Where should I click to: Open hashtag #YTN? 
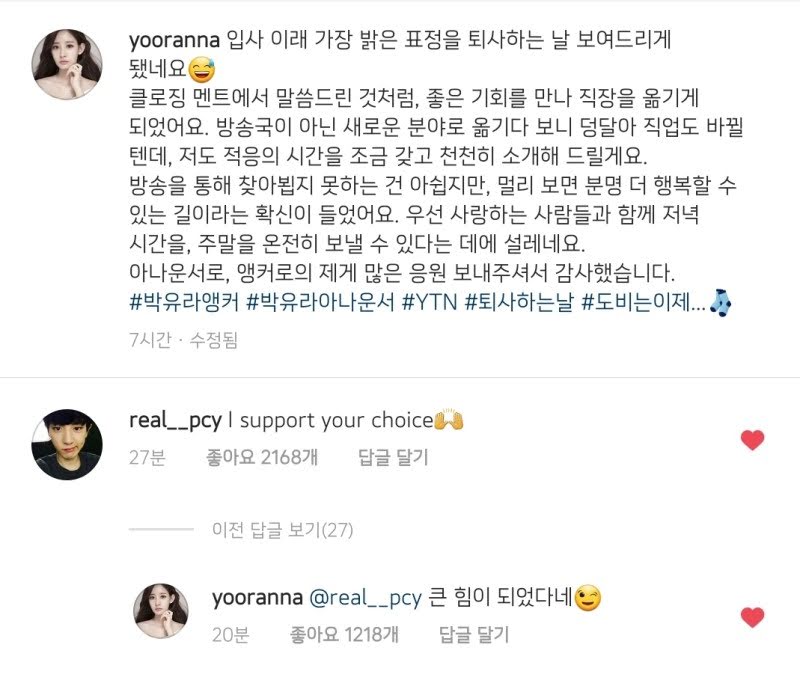[430, 302]
